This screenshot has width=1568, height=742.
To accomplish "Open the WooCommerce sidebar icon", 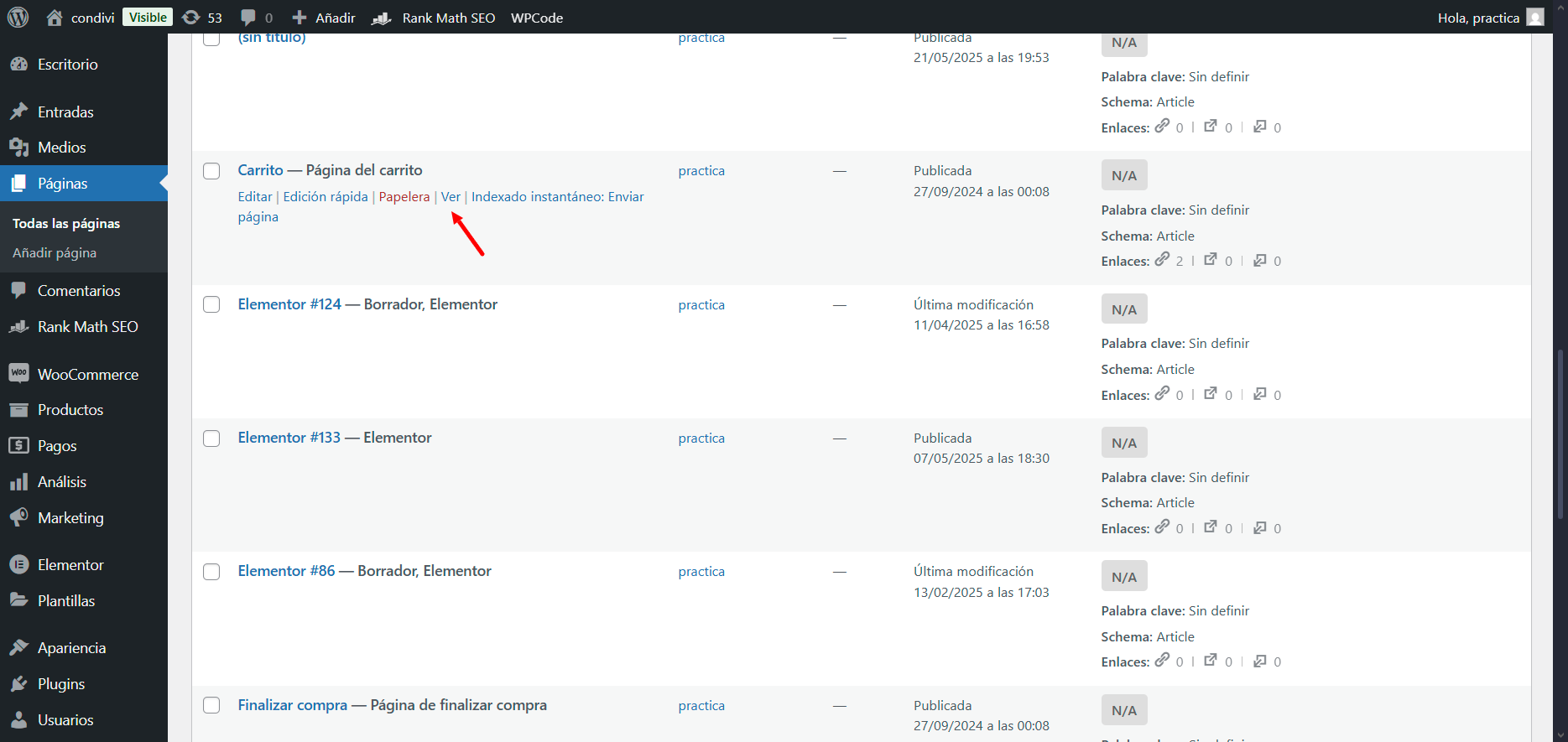I will 18,374.
